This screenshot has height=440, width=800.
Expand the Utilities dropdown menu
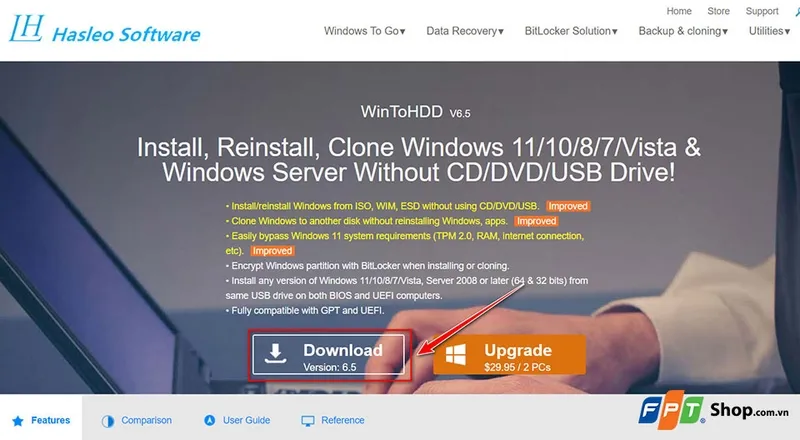[769, 31]
